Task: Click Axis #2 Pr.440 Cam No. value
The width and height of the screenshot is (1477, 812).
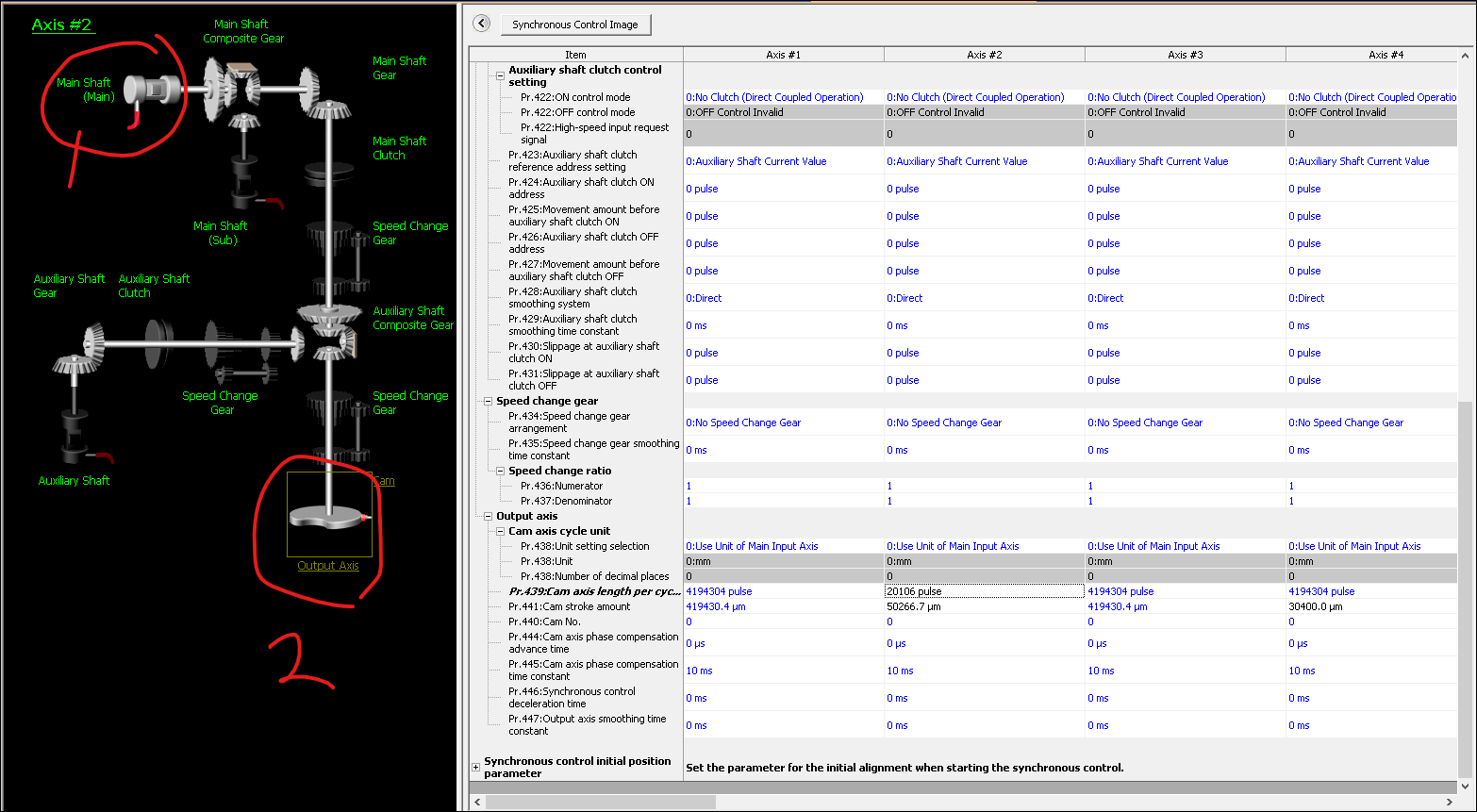Action: [x=985, y=621]
